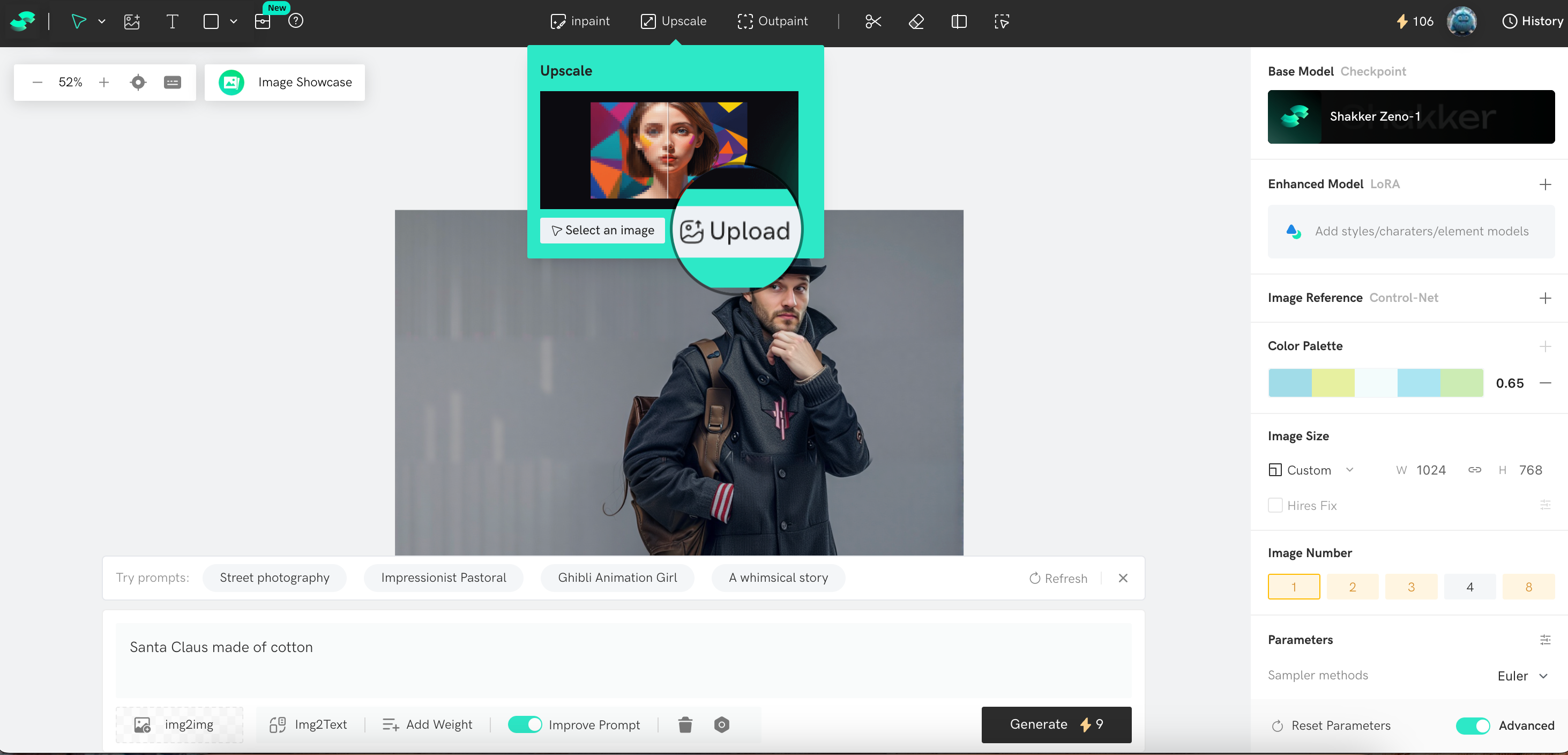
Task: Enable the Hires Fix checkbox
Action: (x=1276, y=505)
